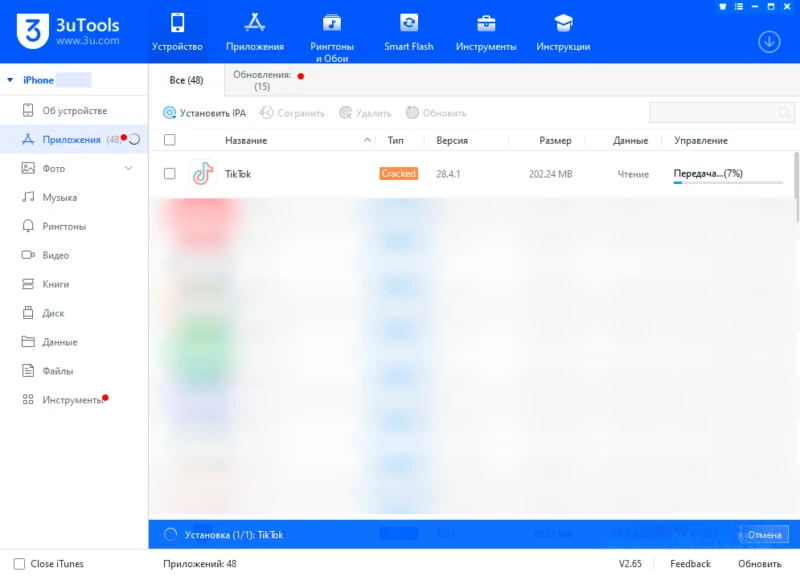The width and height of the screenshot is (800, 576).
Task: Switch to the Обновления (15) tab
Action: (x=262, y=81)
